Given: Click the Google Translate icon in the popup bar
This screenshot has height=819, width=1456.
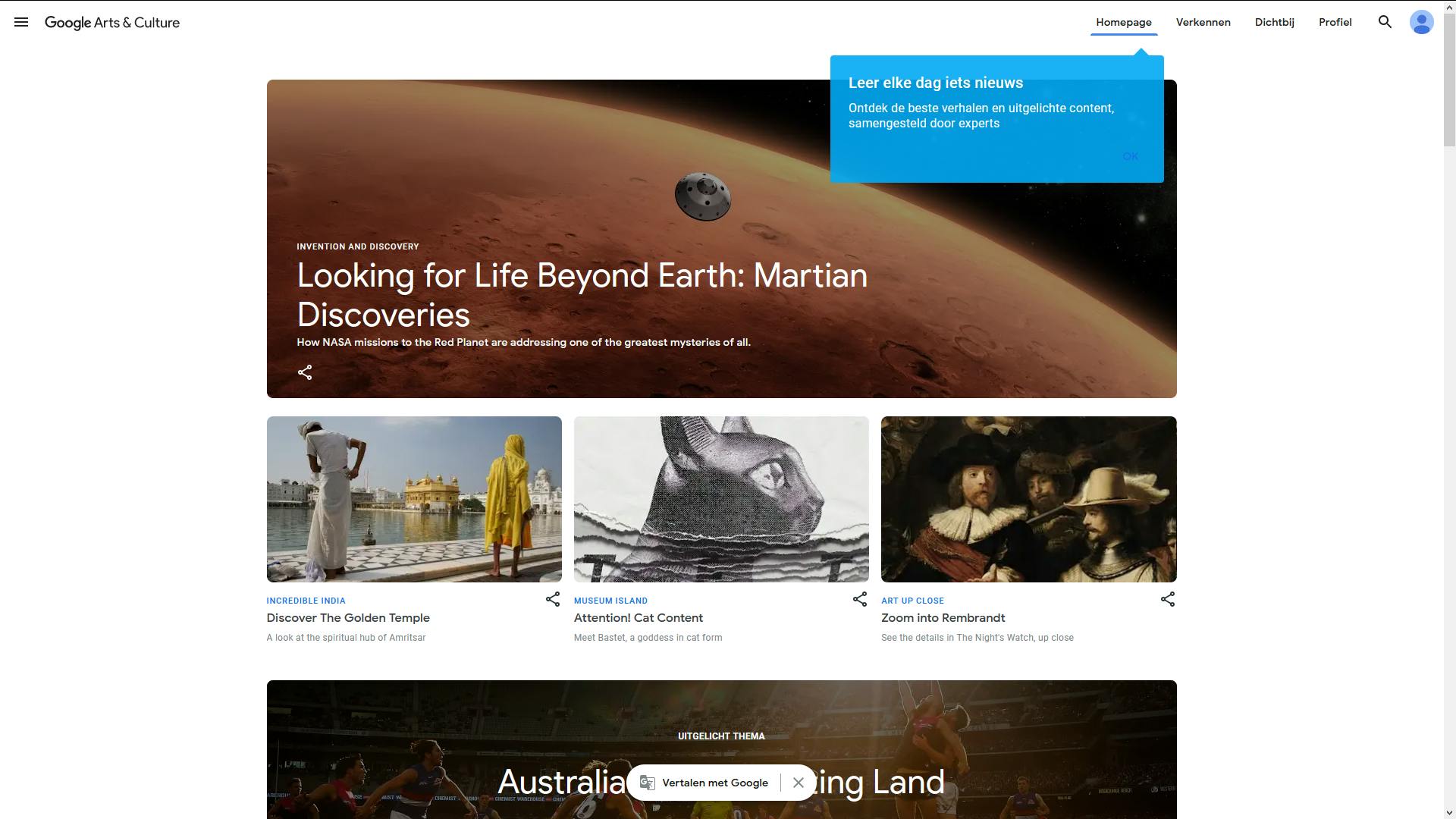Looking at the screenshot, I should point(648,782).
